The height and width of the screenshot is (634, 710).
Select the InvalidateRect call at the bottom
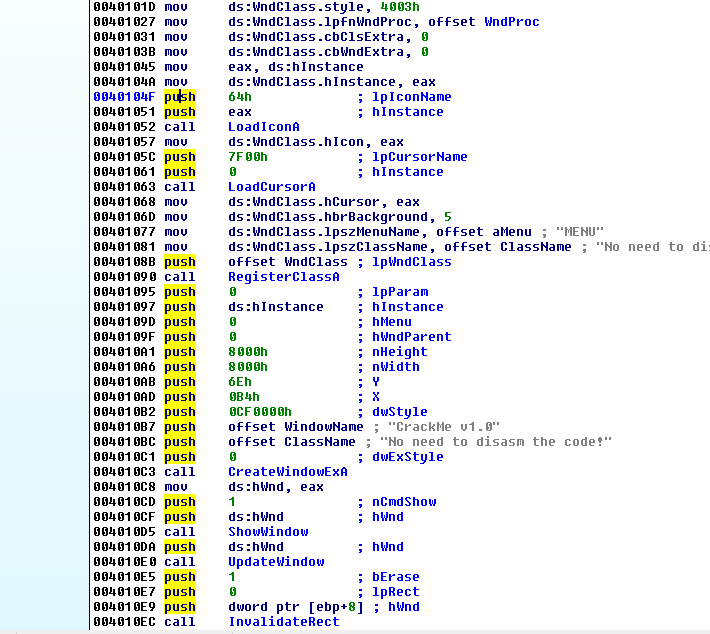(283, 622)
